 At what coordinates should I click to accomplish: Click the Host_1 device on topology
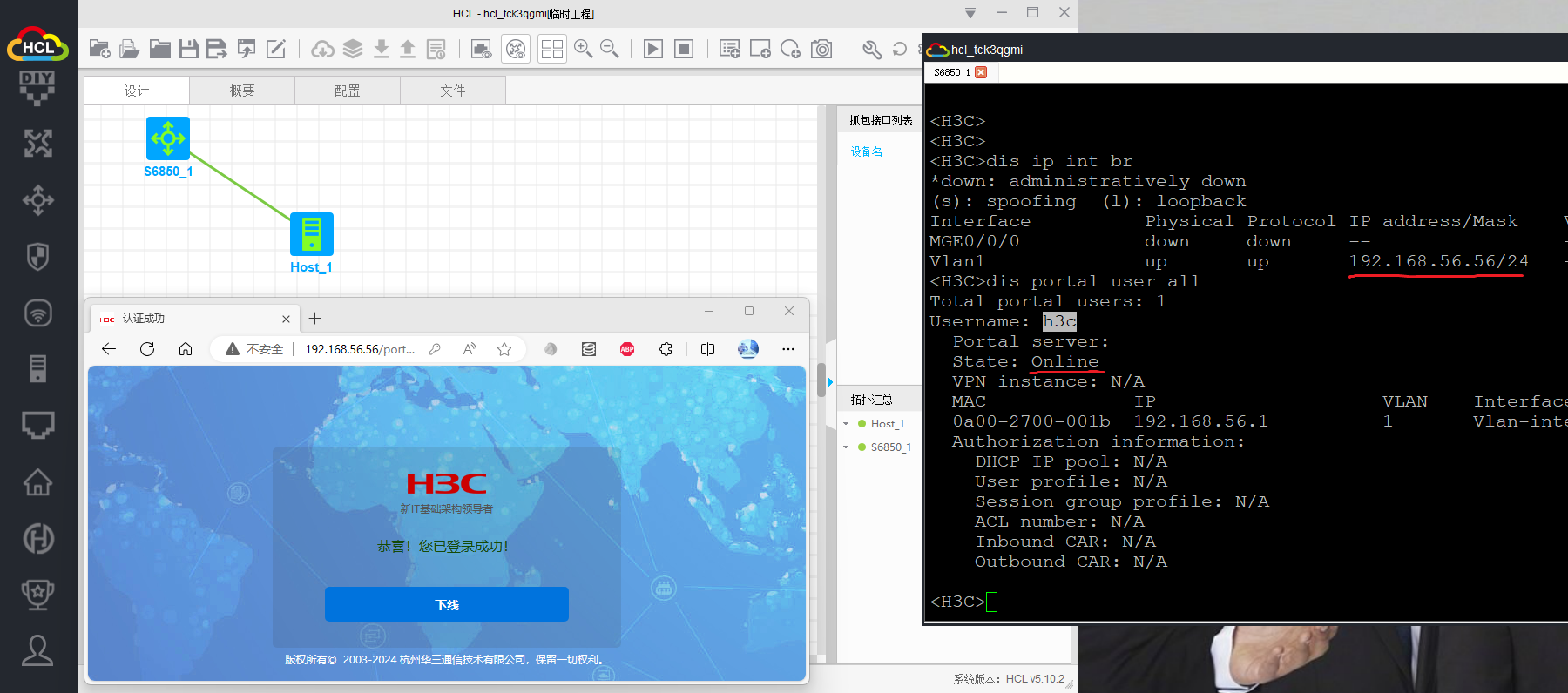click(x=311, y=234)
